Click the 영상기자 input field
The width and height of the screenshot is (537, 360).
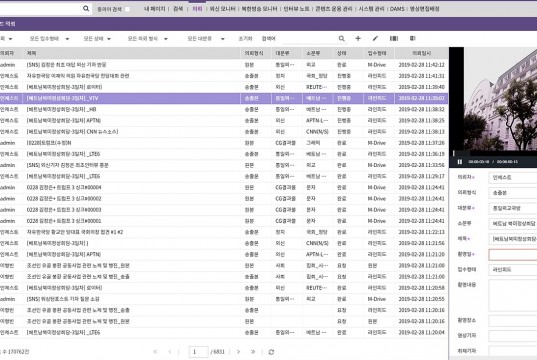513,336
